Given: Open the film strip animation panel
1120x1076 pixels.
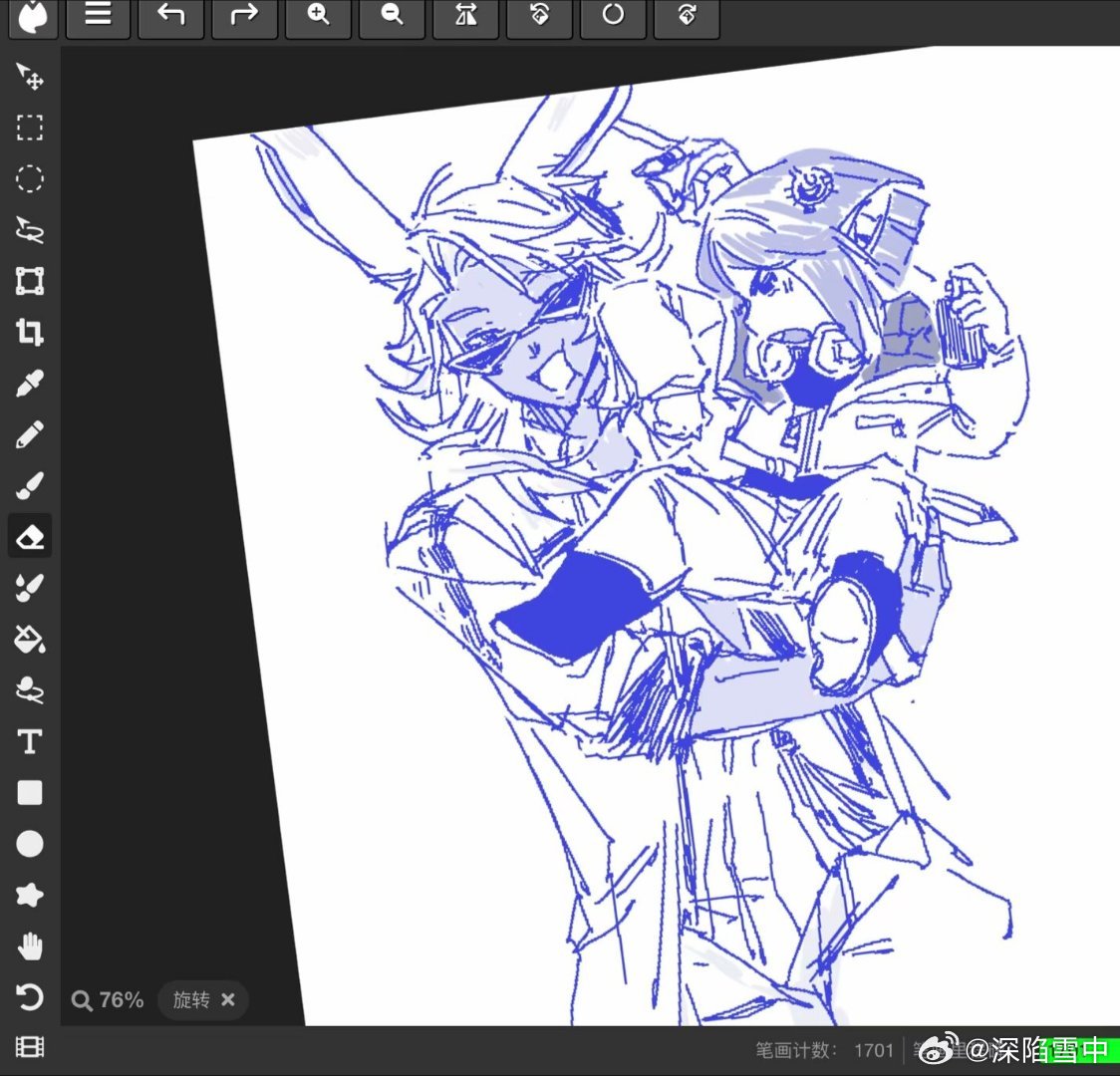Looking at the screenshot, I should (29, 1047).
